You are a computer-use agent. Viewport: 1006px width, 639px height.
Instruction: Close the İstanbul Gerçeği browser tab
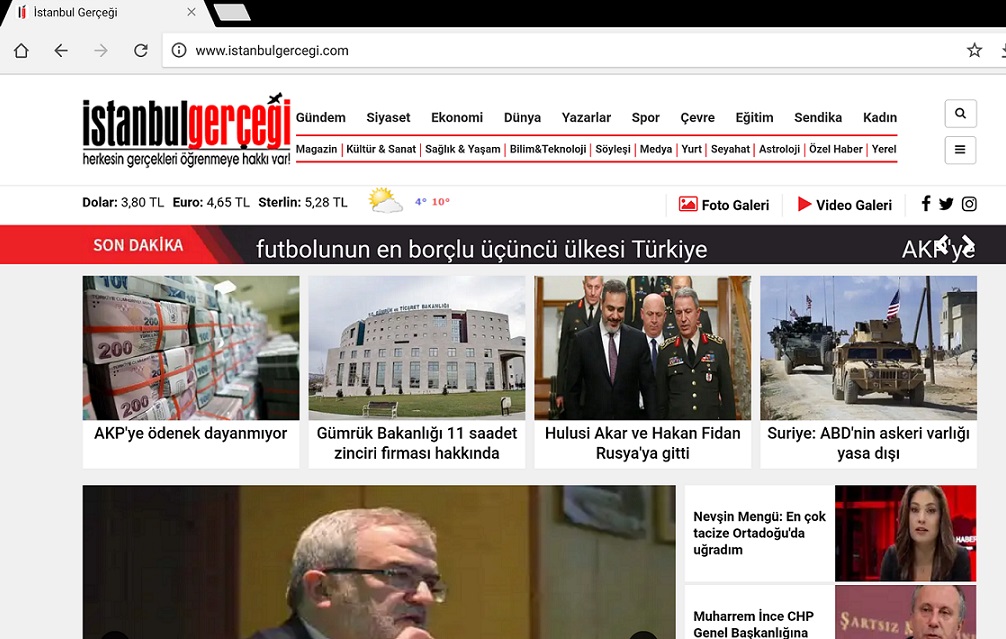coord(191,13)
